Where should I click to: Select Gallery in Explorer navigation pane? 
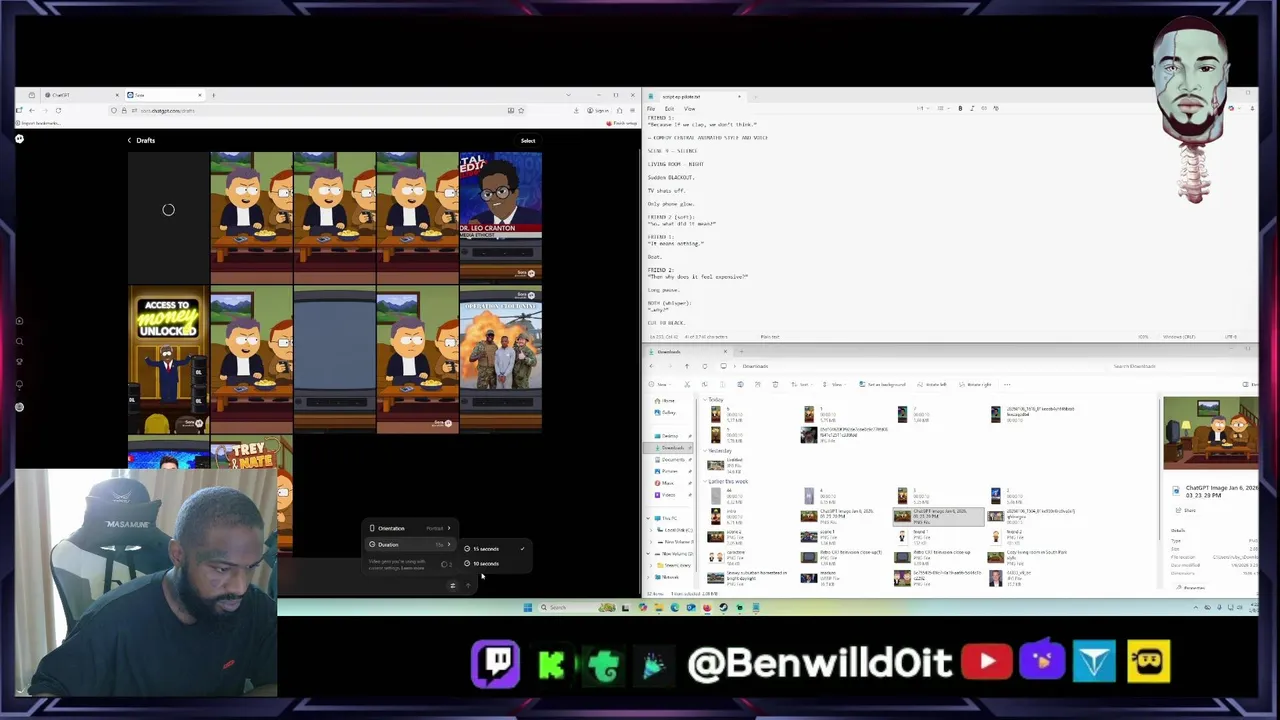(669, 412)
